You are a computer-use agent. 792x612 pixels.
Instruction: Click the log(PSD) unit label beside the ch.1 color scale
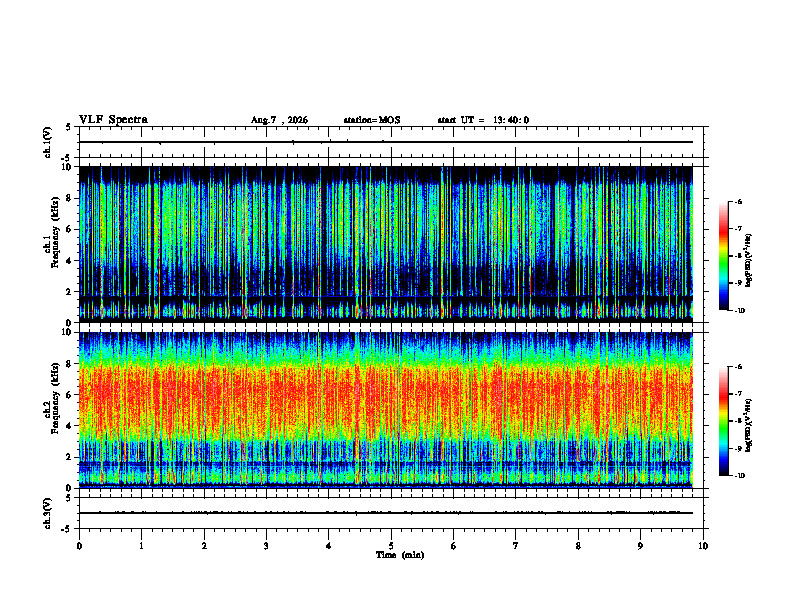749,260
